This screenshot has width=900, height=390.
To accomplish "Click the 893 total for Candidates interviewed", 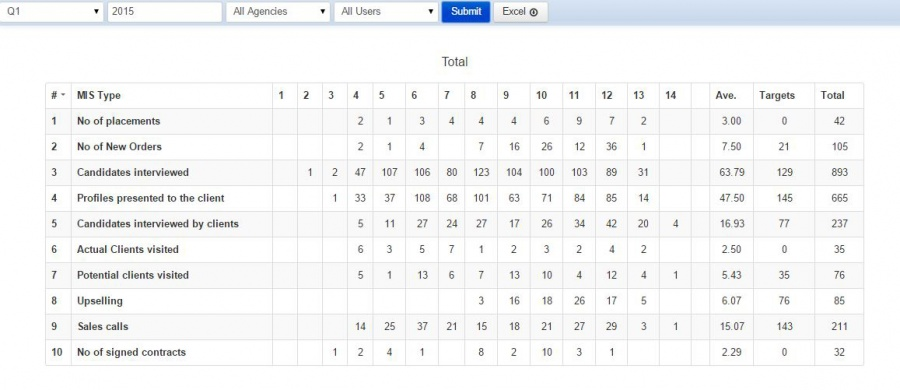I will [839, 172].
